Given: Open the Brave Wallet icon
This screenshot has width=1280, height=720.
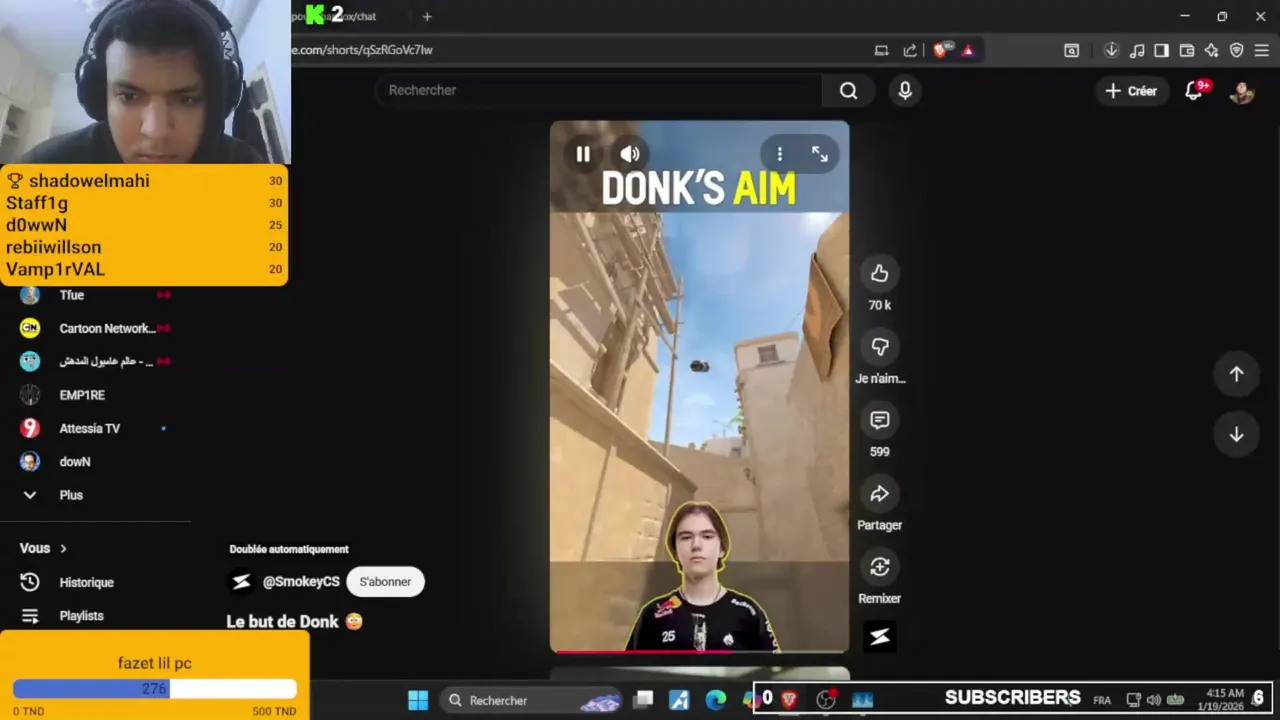Looking at the screenshot, I should pos(1187,50).
